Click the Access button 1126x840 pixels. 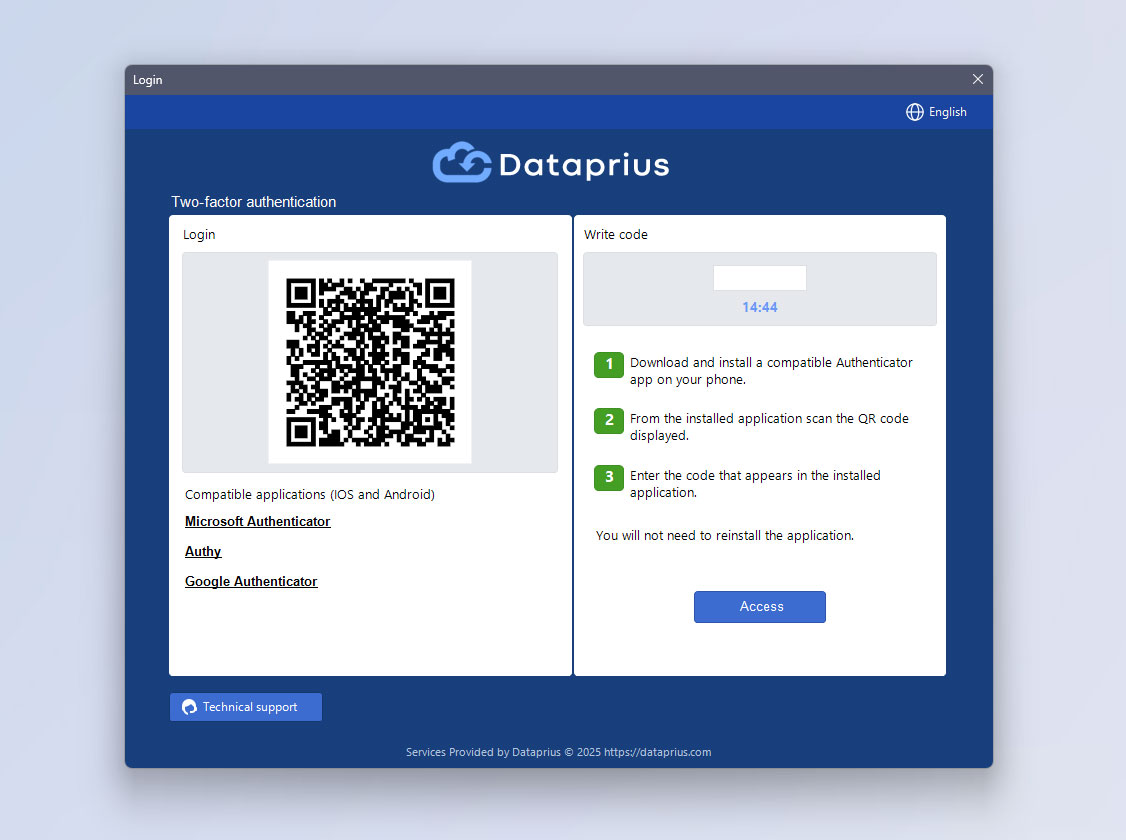[x=760, y=607]
